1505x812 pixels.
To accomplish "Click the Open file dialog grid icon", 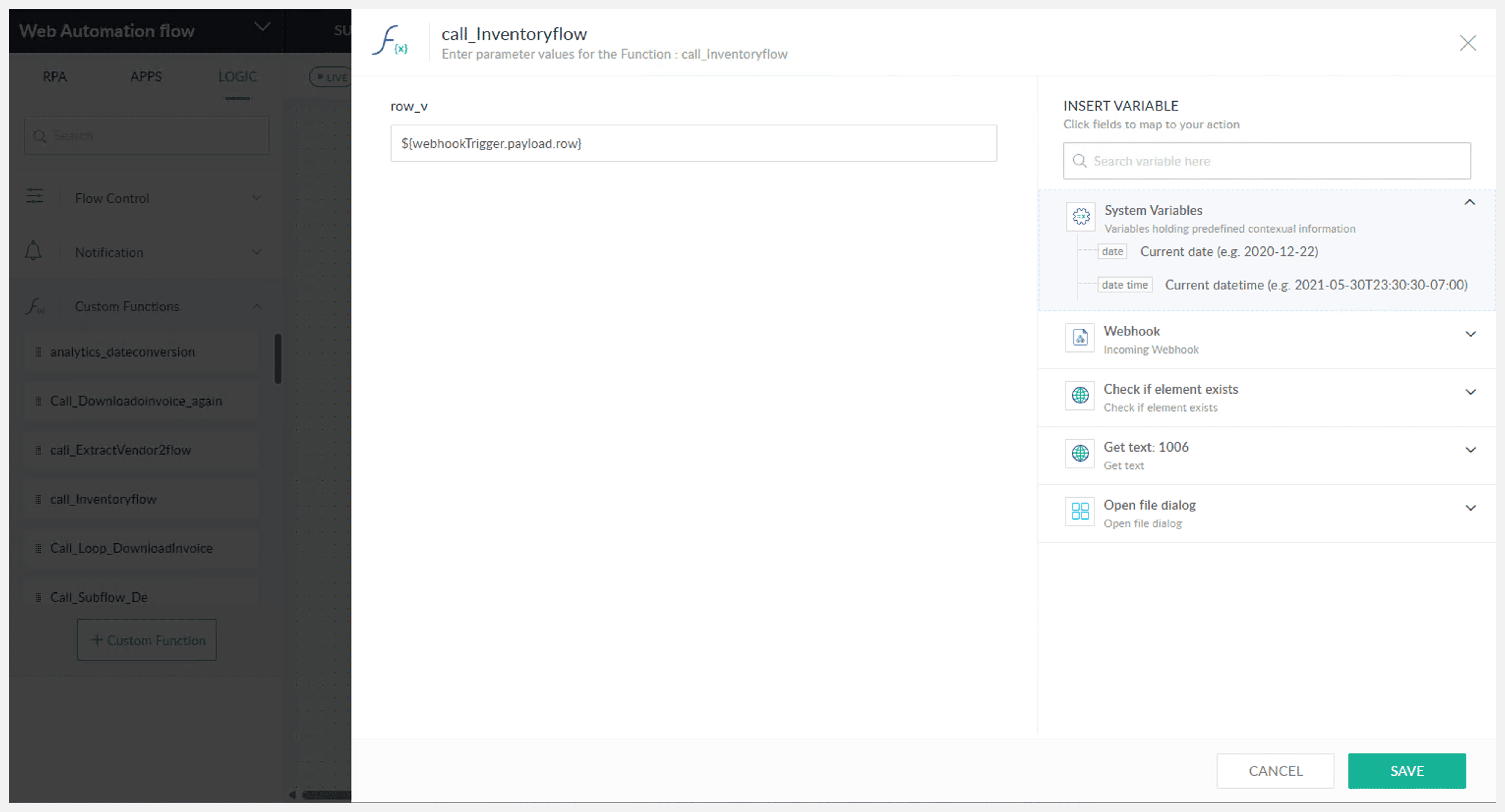I will 1080,511.
